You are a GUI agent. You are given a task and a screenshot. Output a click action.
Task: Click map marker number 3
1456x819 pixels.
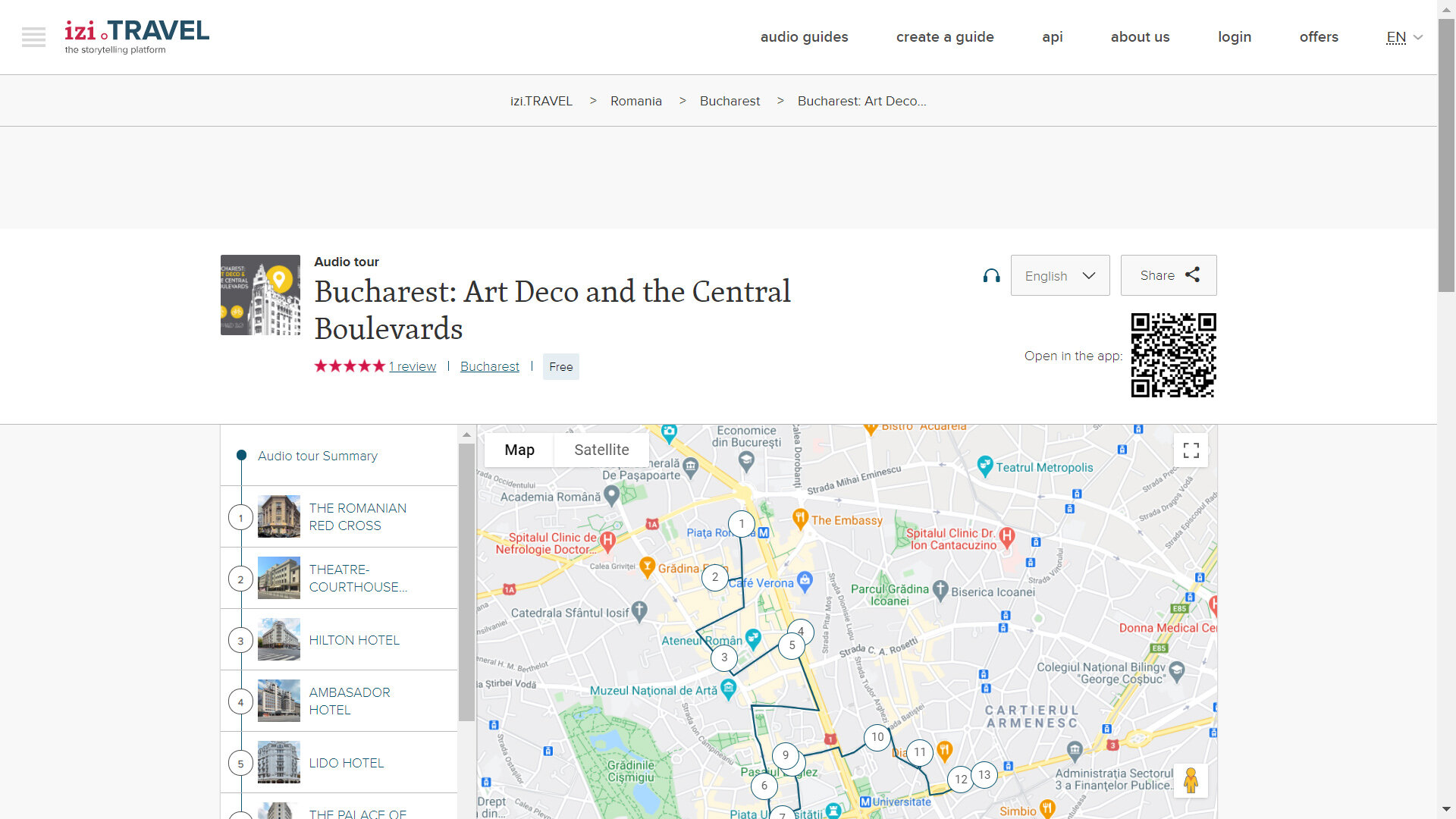point(724,657)
